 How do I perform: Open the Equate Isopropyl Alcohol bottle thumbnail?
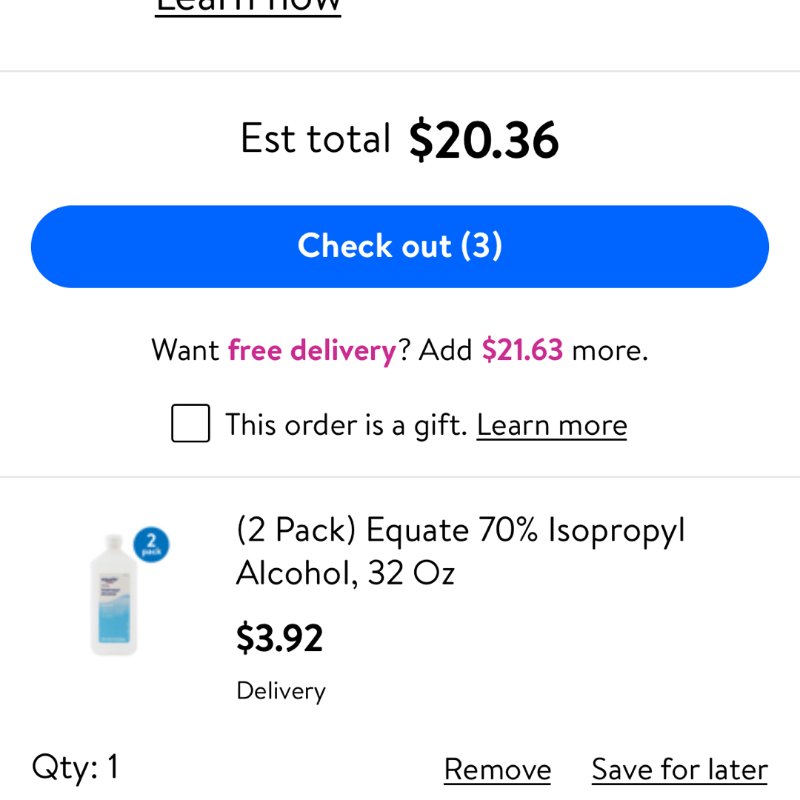(x=114, y=594)
